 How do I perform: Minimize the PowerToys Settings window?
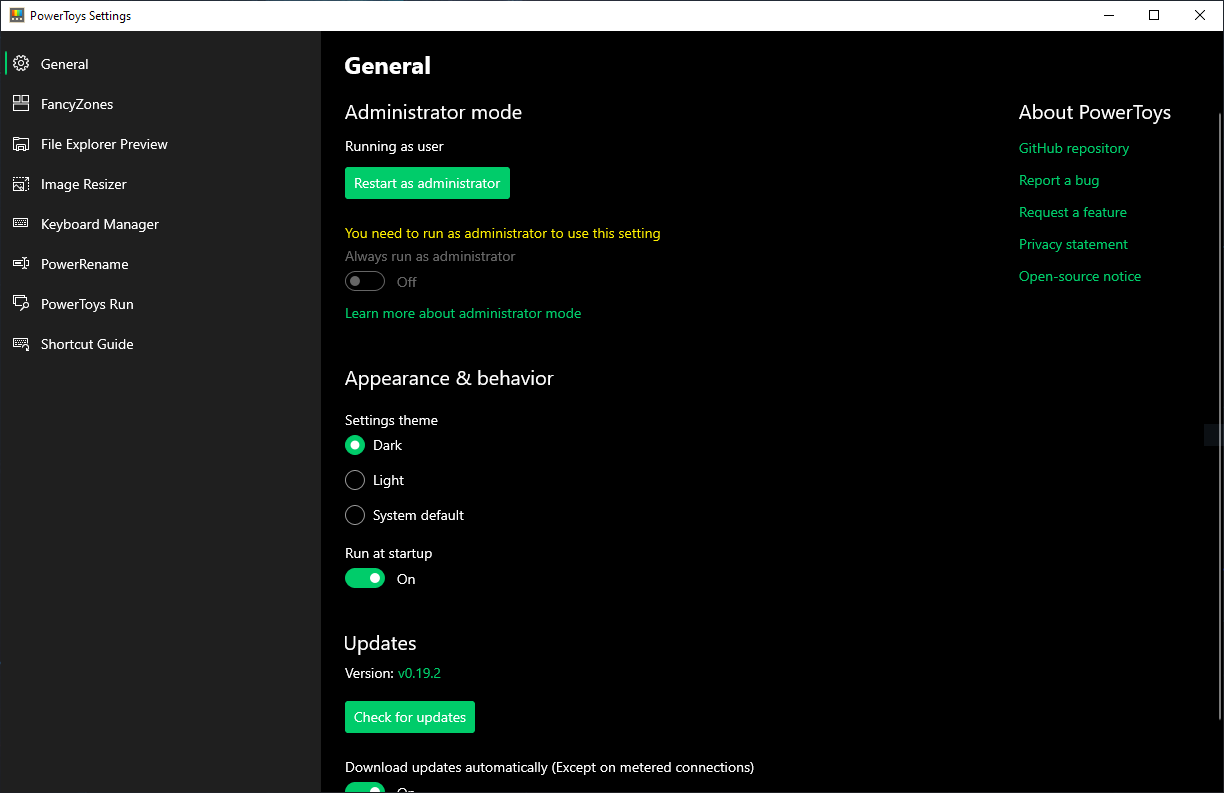tap(1108, 15)
